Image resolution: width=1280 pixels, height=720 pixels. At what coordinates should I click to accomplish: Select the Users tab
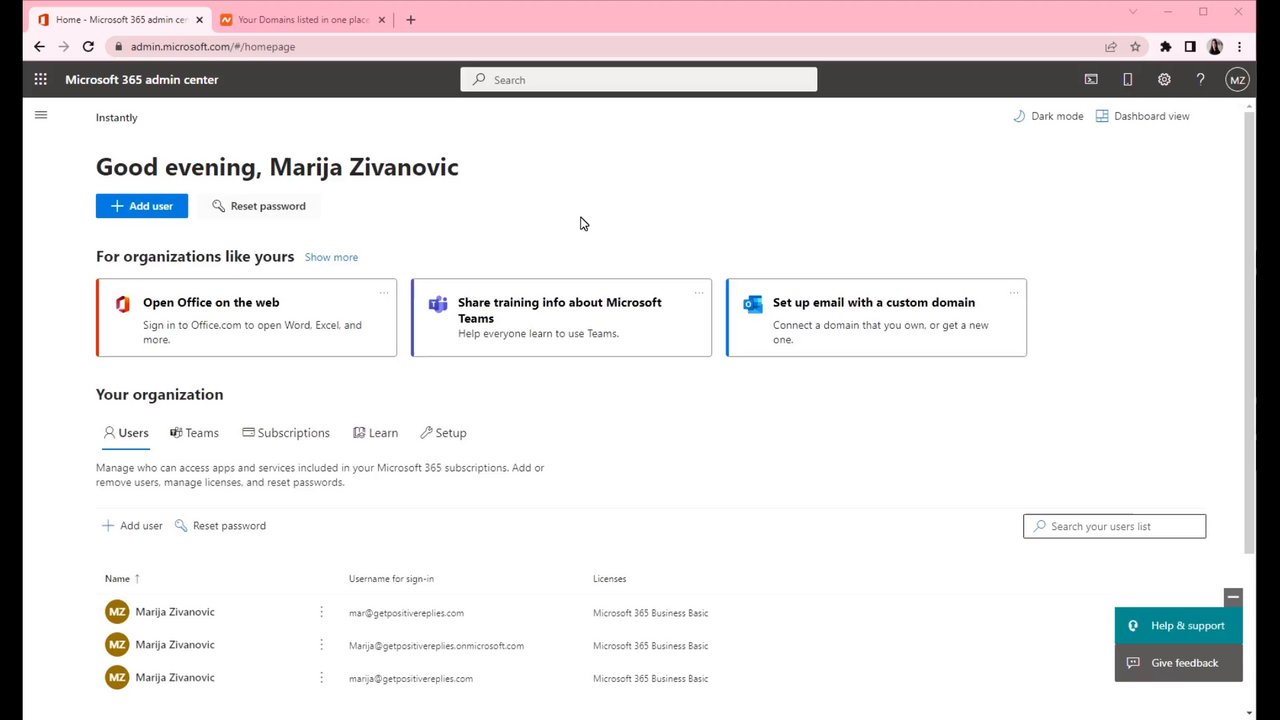(126, 433)
